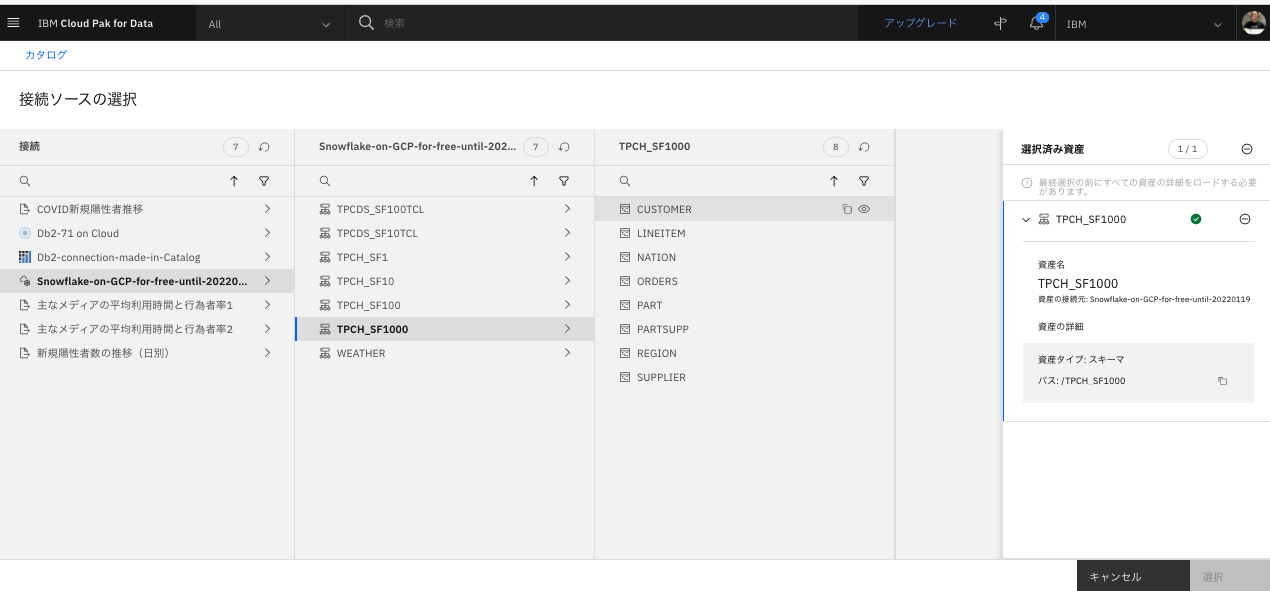Image resolution: width=1270 pixels, height=591 pixels.
Task: Copy the /TPCH_SF1000 path
Action: click(x=1222, y=381)
